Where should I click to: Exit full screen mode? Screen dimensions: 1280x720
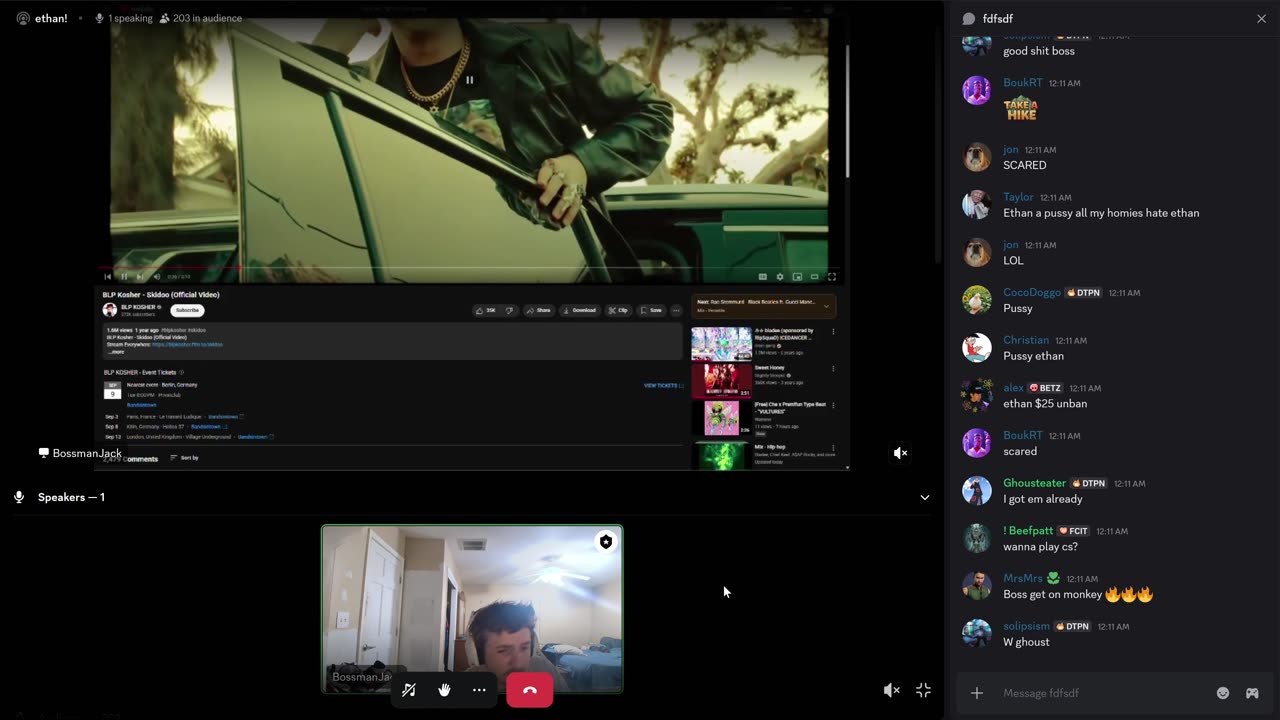(x=923, y=690)
